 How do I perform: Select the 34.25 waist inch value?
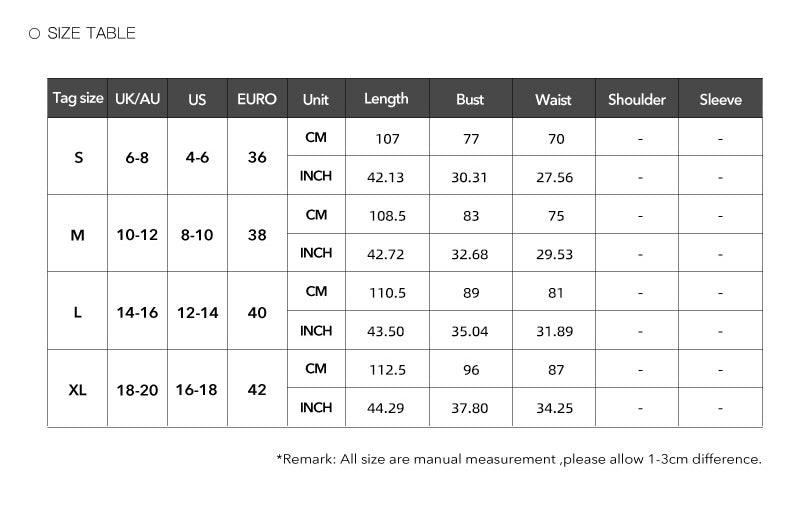(554, 408)
